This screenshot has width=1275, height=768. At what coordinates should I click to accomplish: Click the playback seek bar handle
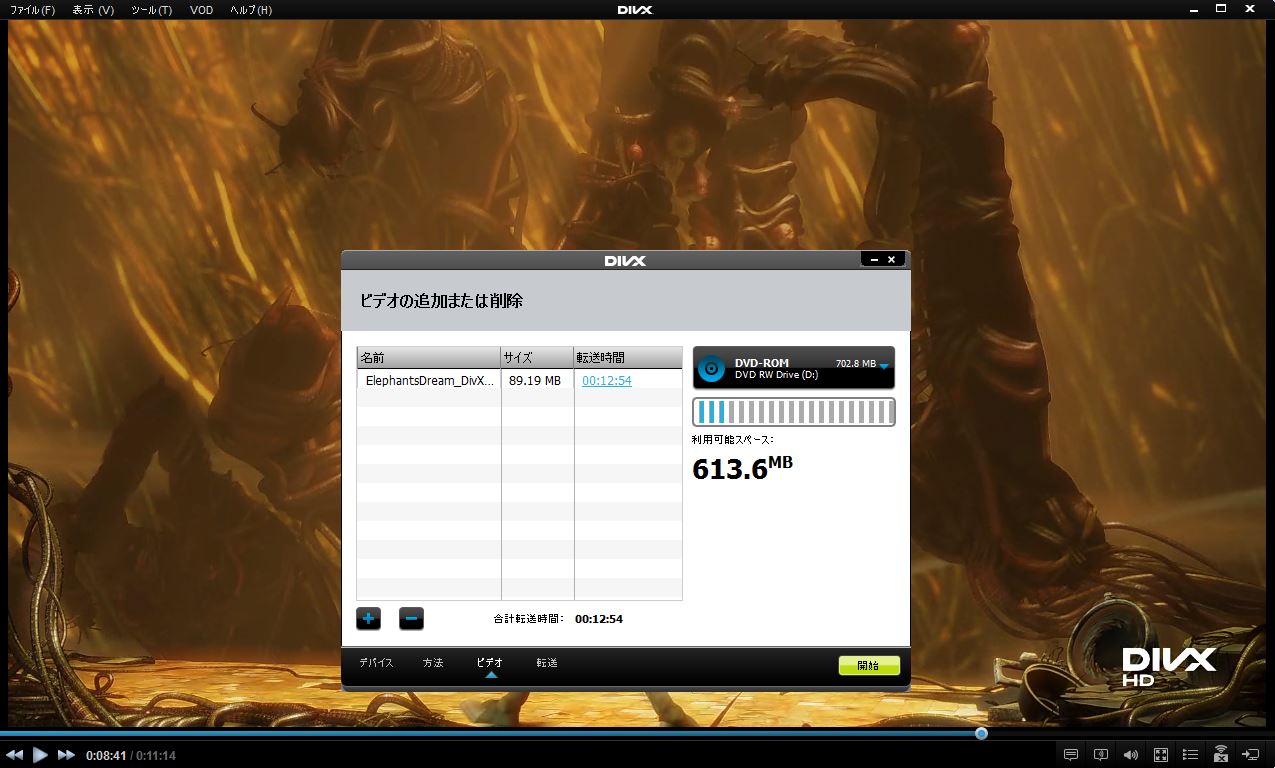coord(981,733)
